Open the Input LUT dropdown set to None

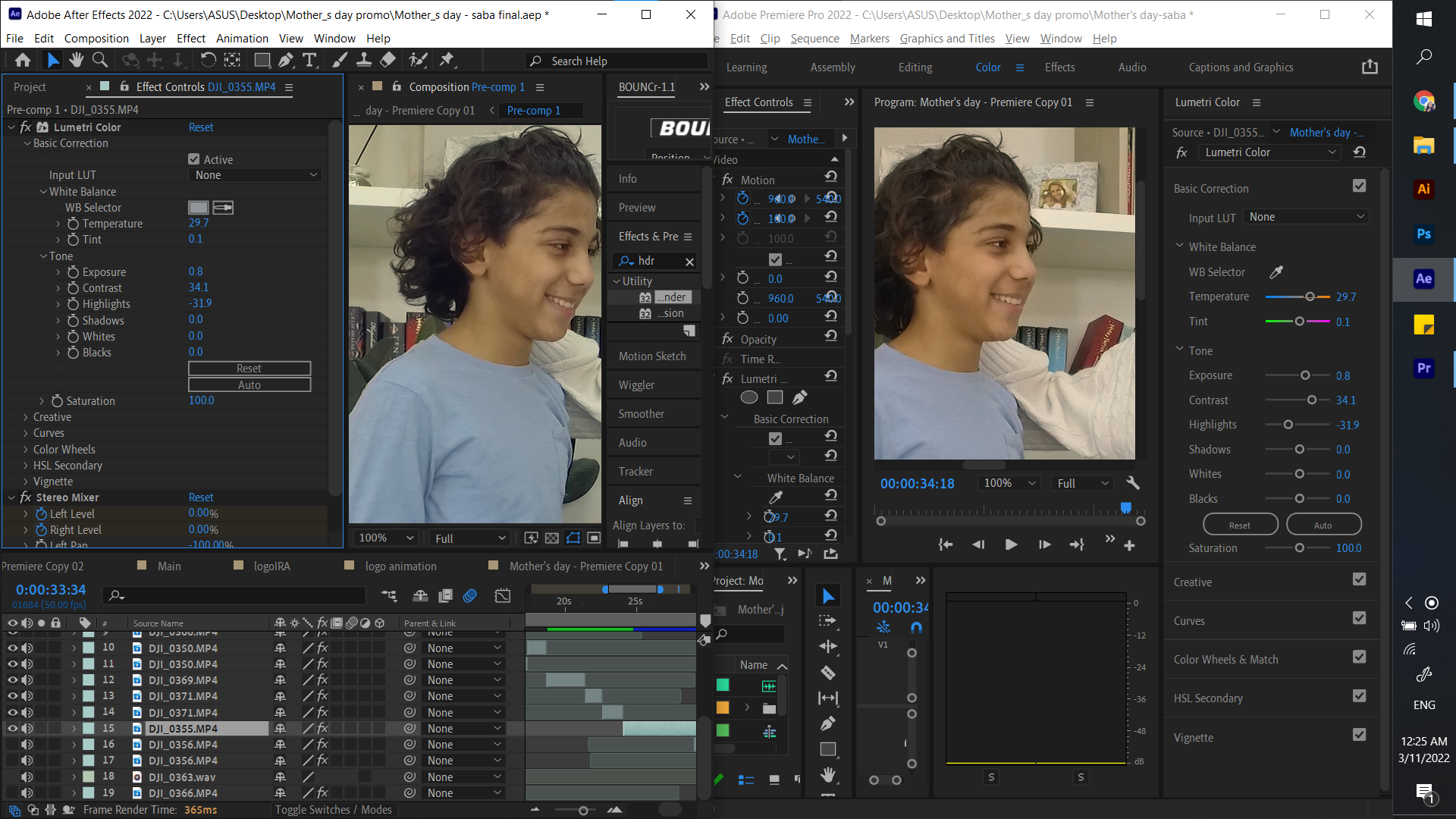[255, 174]
